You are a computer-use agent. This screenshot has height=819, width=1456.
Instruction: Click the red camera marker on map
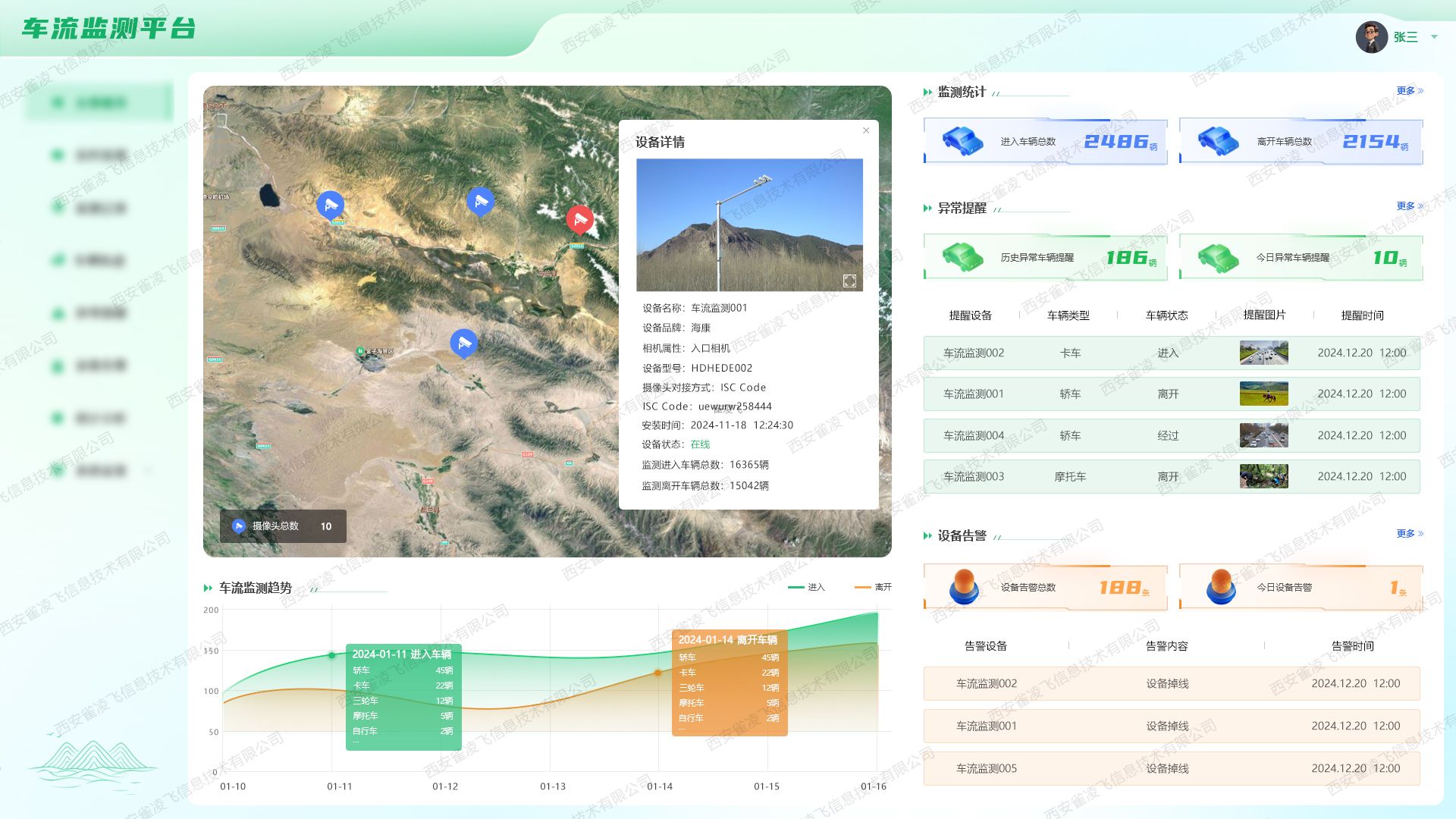point(580,218)
